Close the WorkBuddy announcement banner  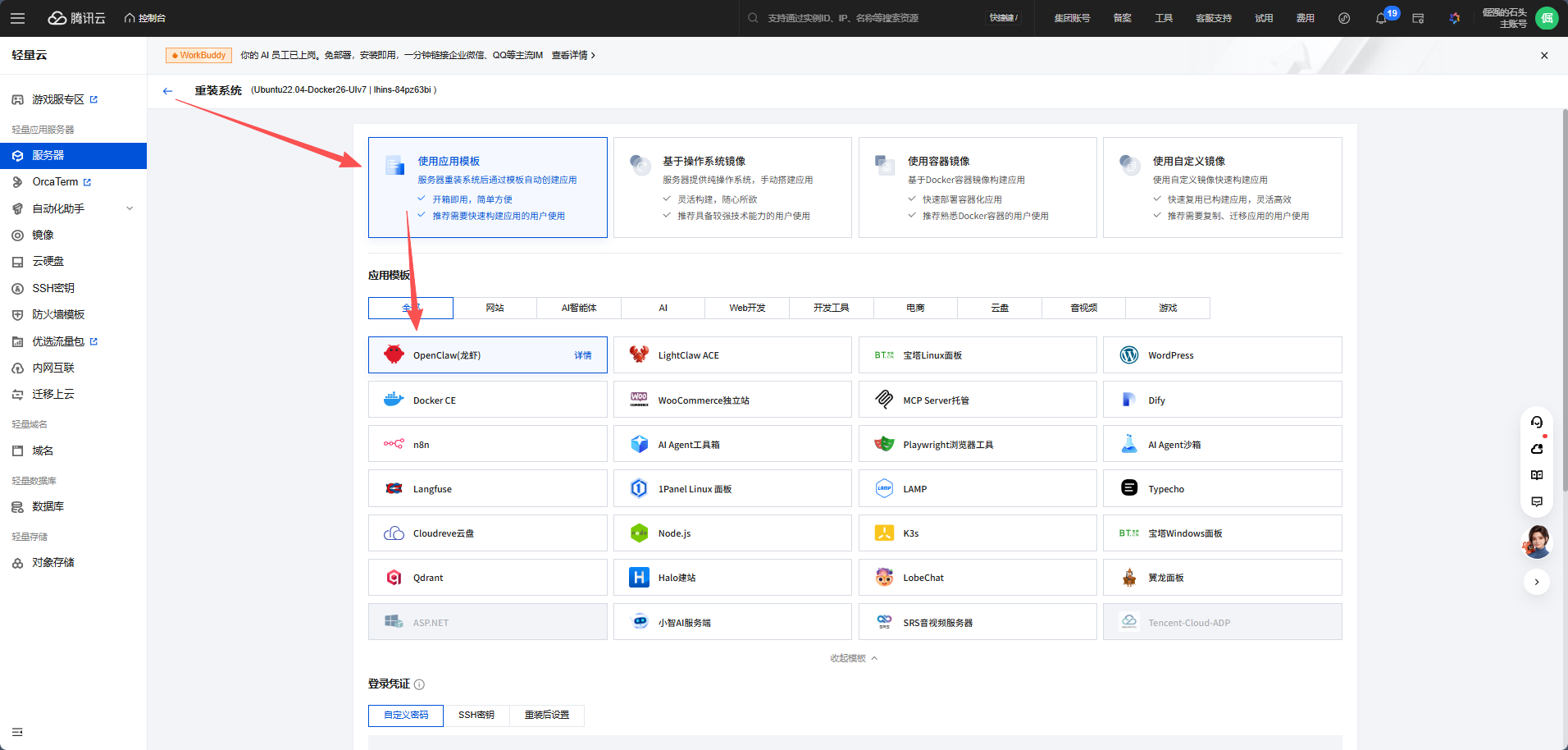point(1544,56)
